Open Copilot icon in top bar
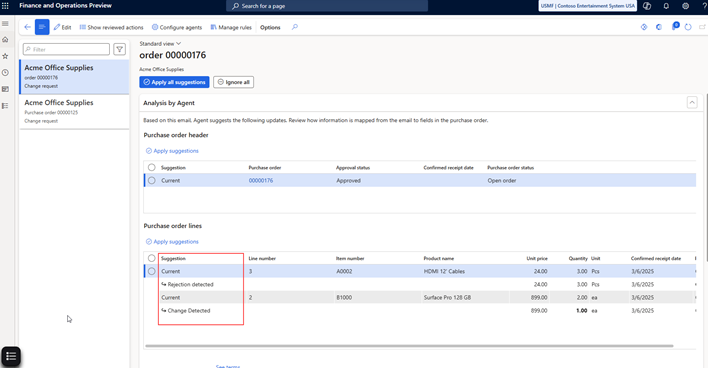 coord(647,6)
